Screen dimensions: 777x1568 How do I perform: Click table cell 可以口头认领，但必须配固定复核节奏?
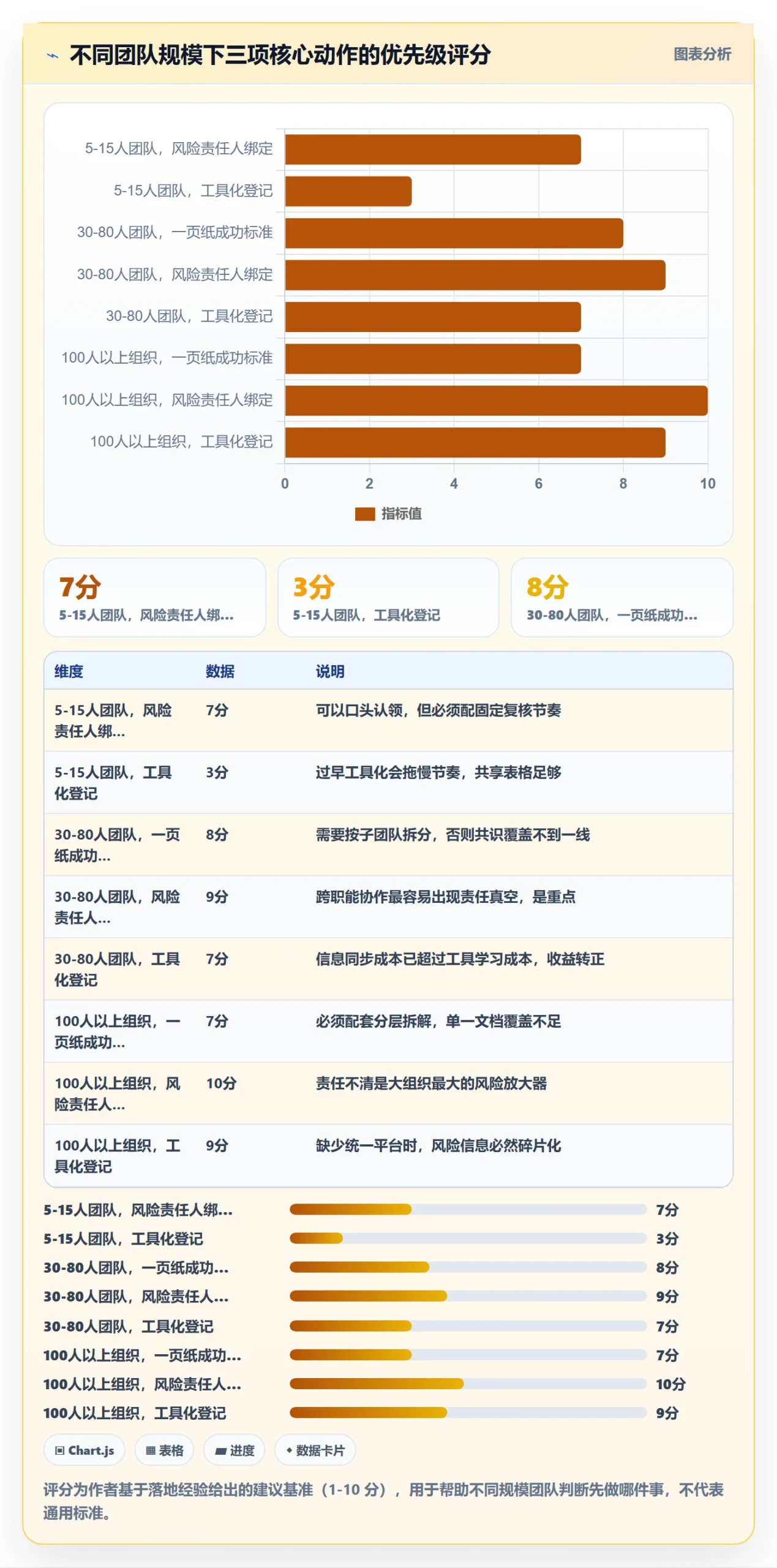pyautogui.click(x=438, y=710)
